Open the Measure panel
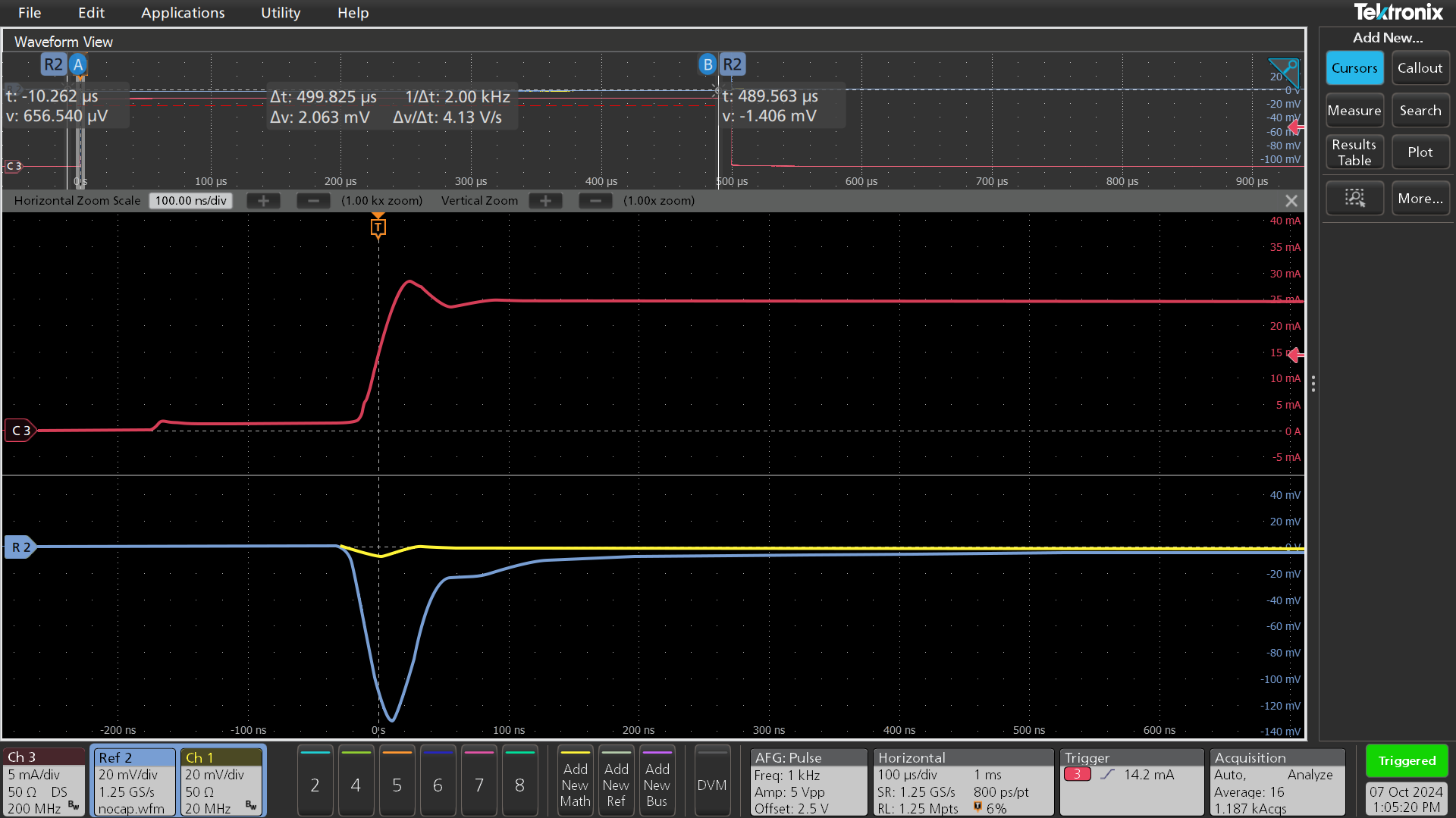Image resolution: width=1456 pixels, height=818 pixels. point(1354,111)
